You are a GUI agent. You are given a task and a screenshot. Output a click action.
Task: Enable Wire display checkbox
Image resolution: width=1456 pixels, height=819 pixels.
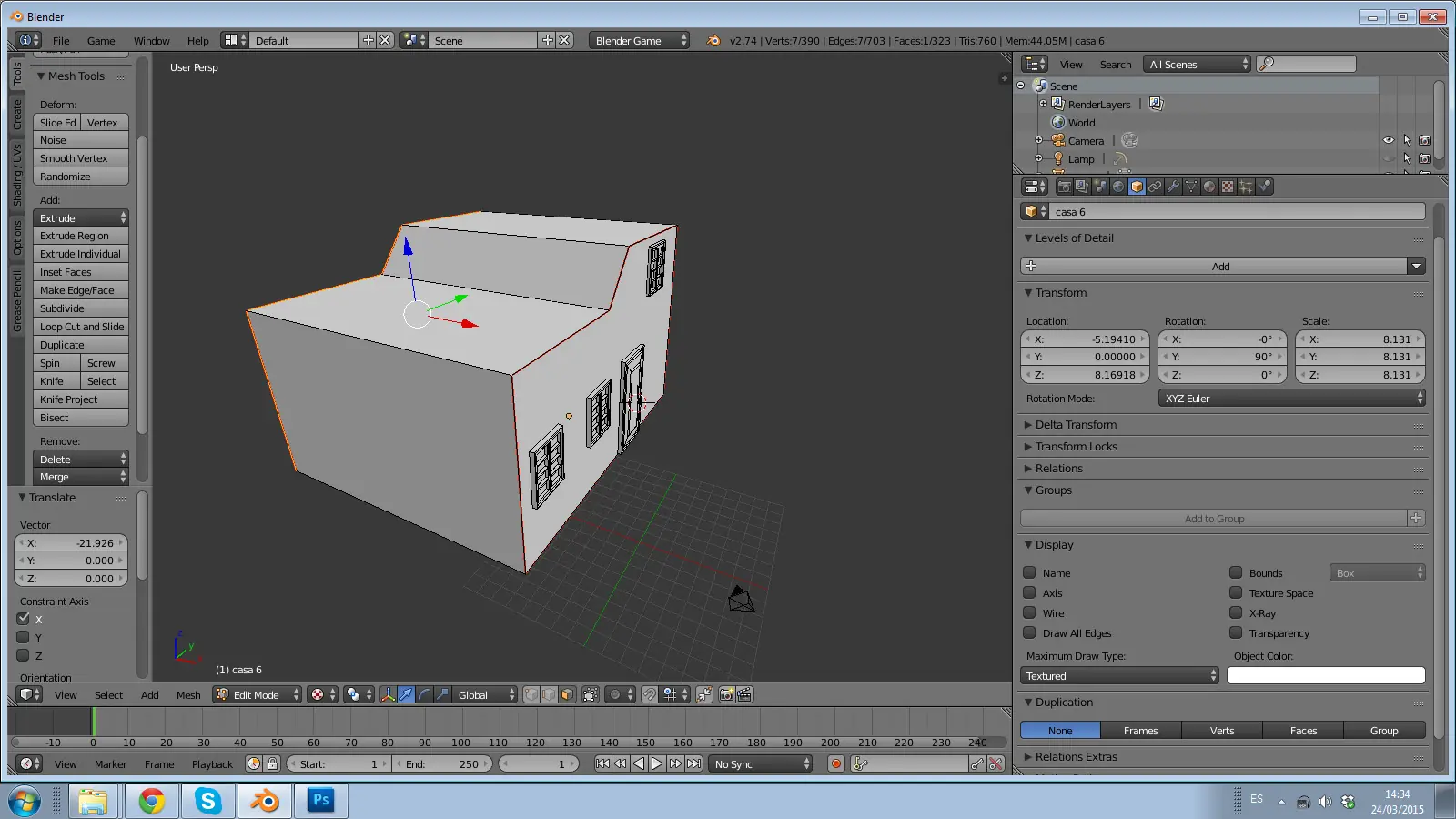coord(1029,612)
